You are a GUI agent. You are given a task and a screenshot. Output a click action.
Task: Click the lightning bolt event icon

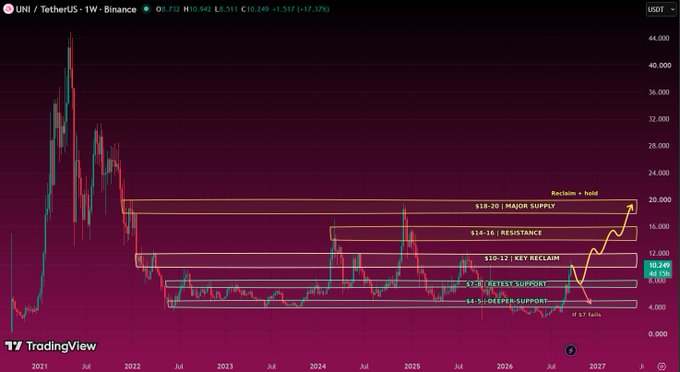point(571,350)
